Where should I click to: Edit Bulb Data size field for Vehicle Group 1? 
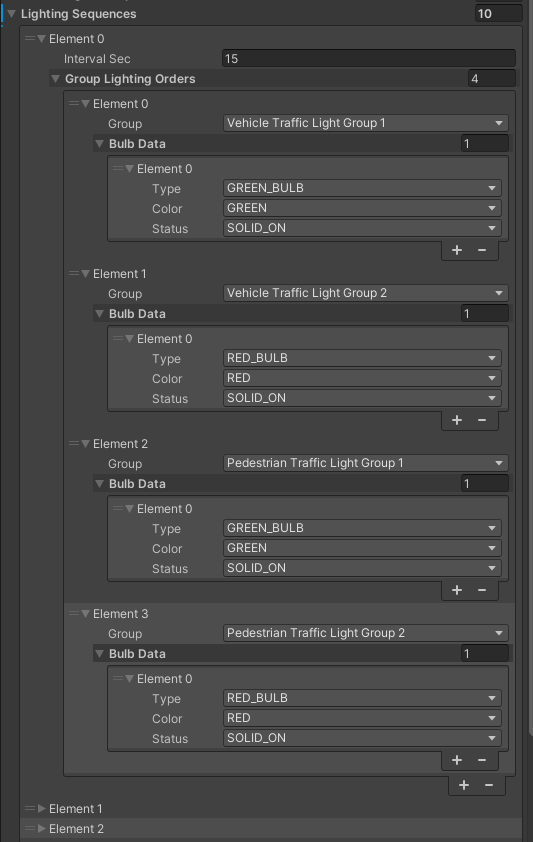[x=485, y=144]
